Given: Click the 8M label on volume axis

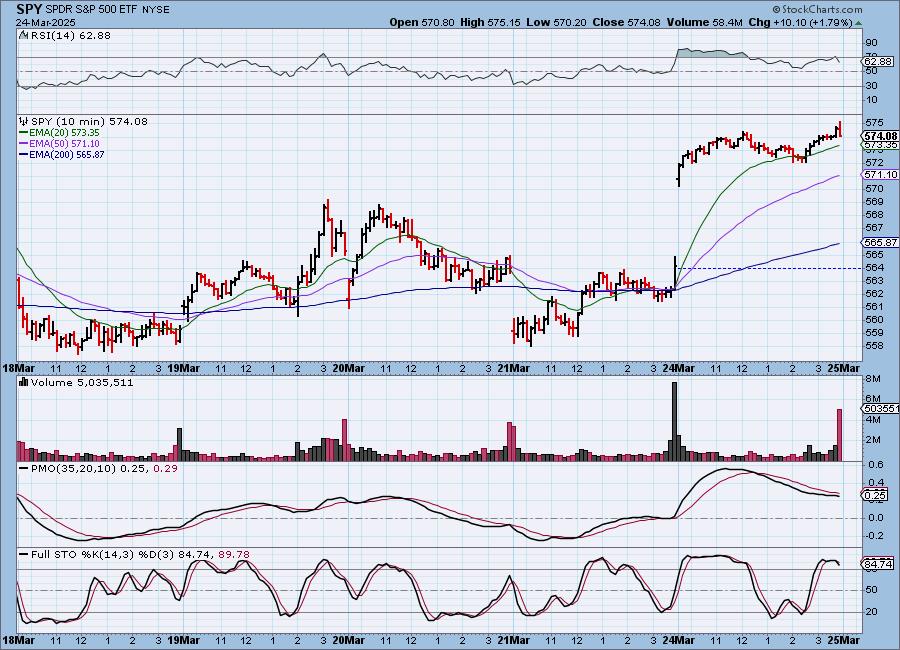Looking at the screenshot, I should 873,379.
